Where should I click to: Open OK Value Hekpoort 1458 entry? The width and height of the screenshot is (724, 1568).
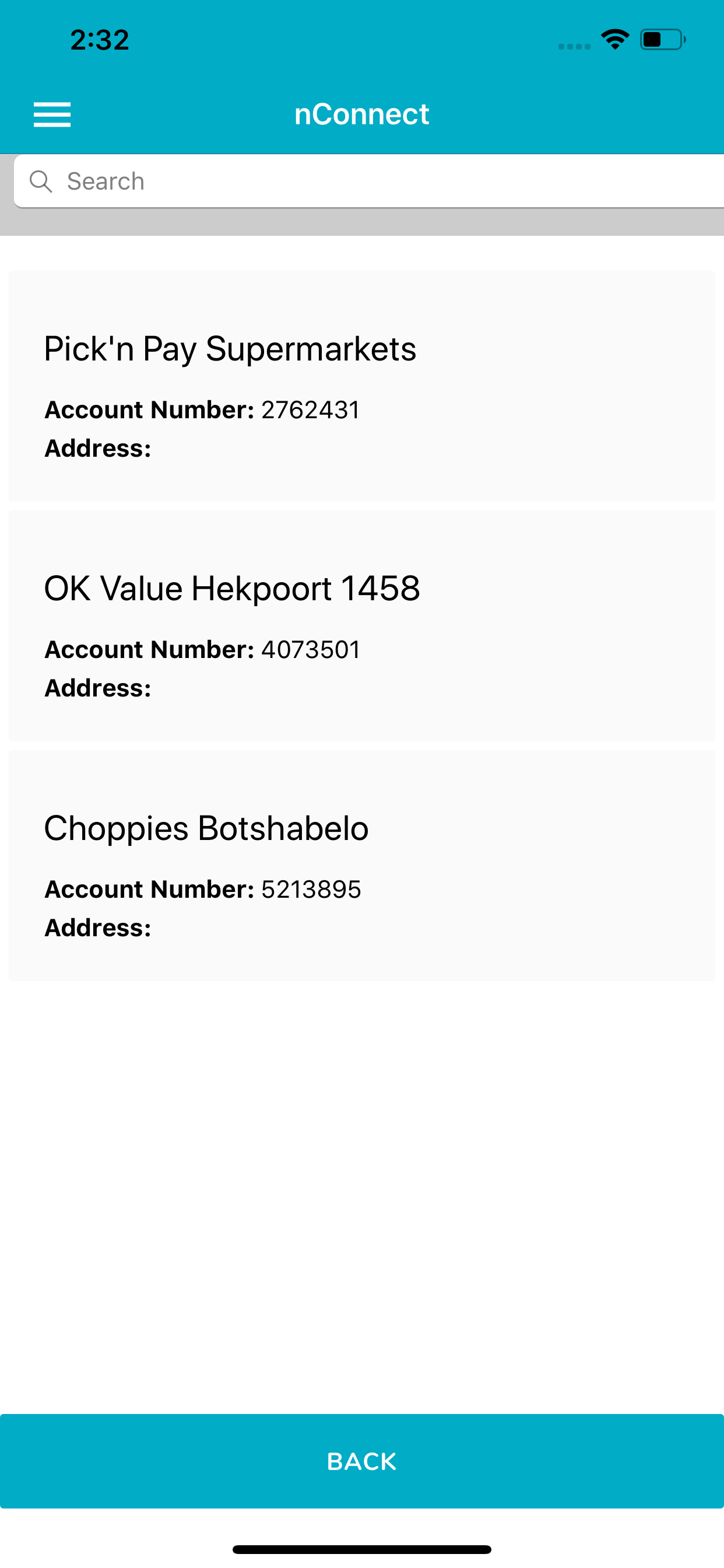point(362,626)
